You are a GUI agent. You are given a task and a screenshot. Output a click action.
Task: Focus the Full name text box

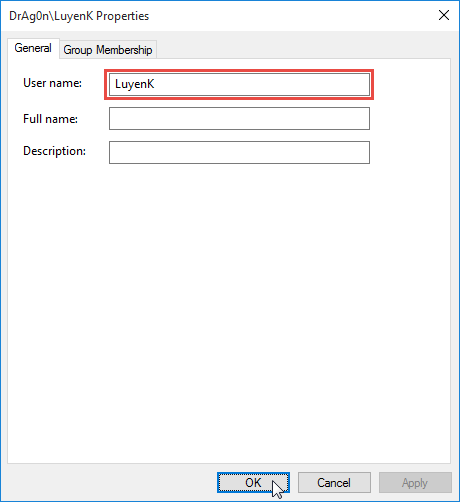(239, 118)
